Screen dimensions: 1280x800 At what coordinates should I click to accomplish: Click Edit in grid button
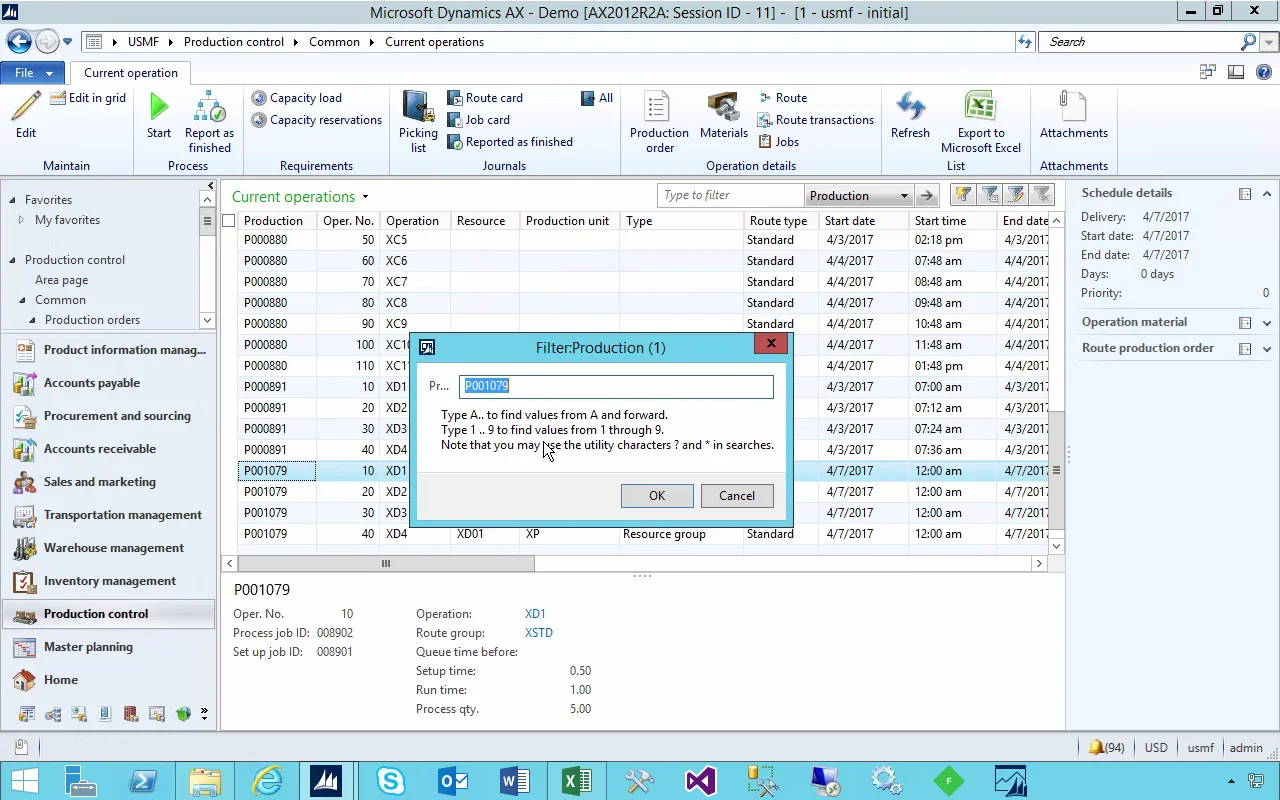tap(87, 98)
